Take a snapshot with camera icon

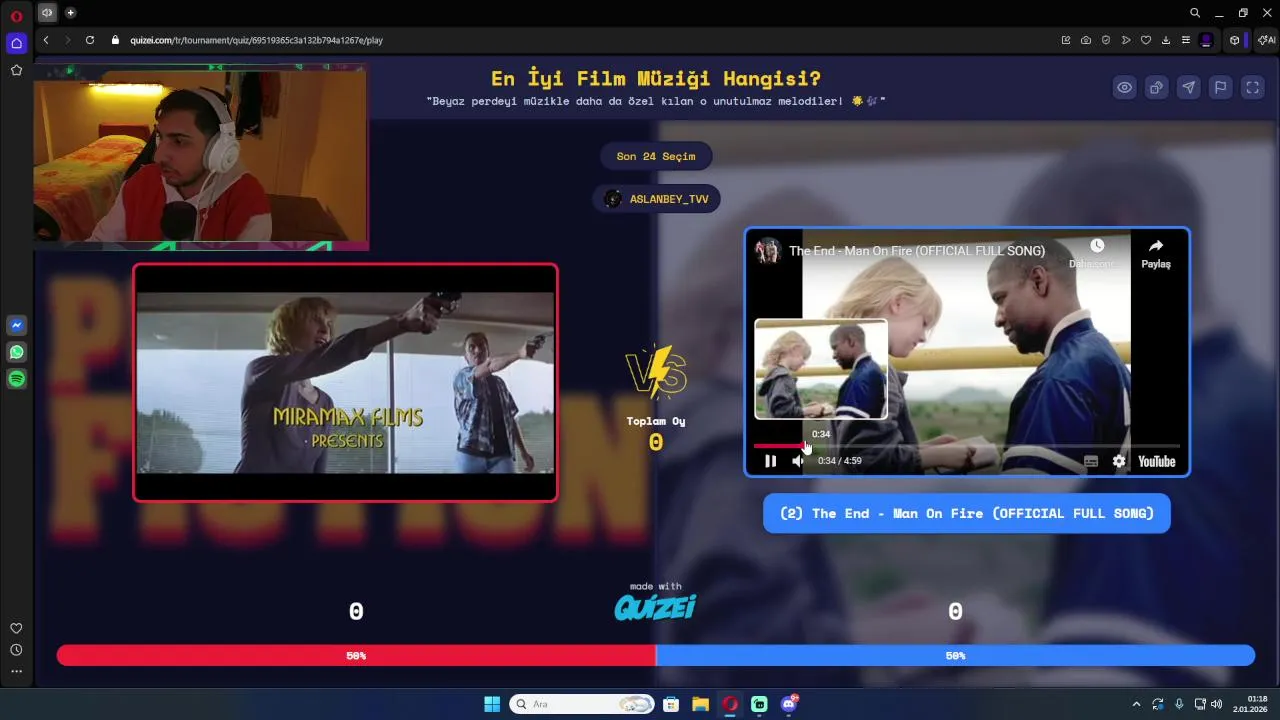click(x=1086, y=40)
